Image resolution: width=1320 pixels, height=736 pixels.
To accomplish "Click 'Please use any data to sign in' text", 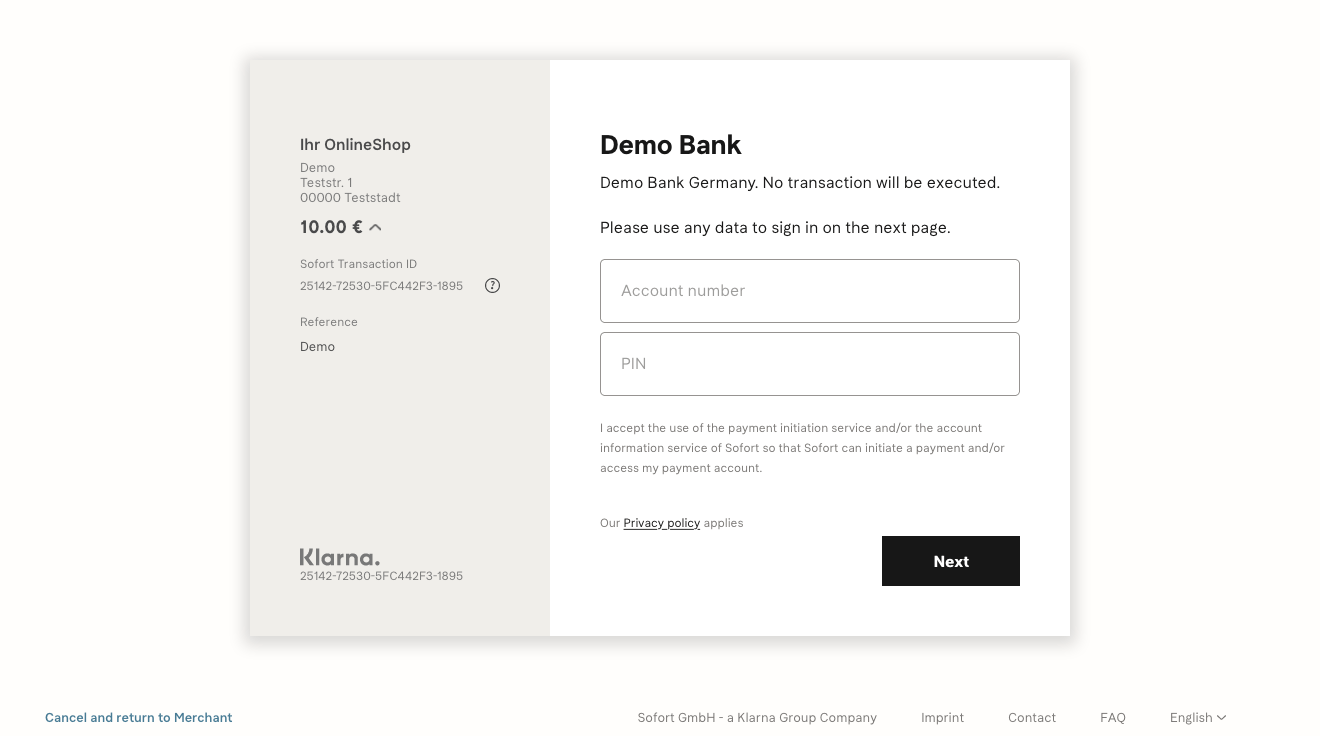I will point(775,228).
